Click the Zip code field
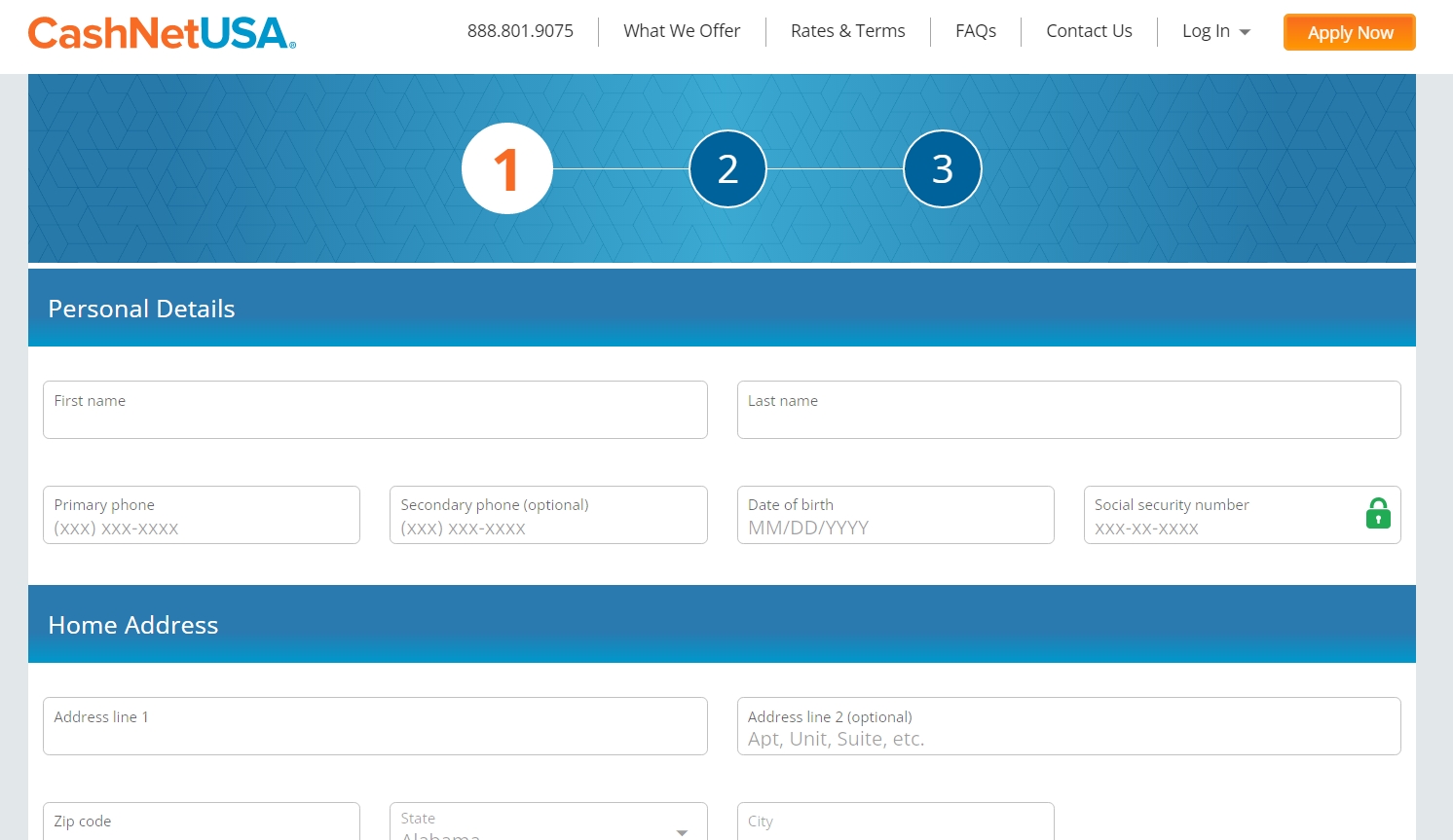This screenshot has width=1453, height=840. point(202,822)
